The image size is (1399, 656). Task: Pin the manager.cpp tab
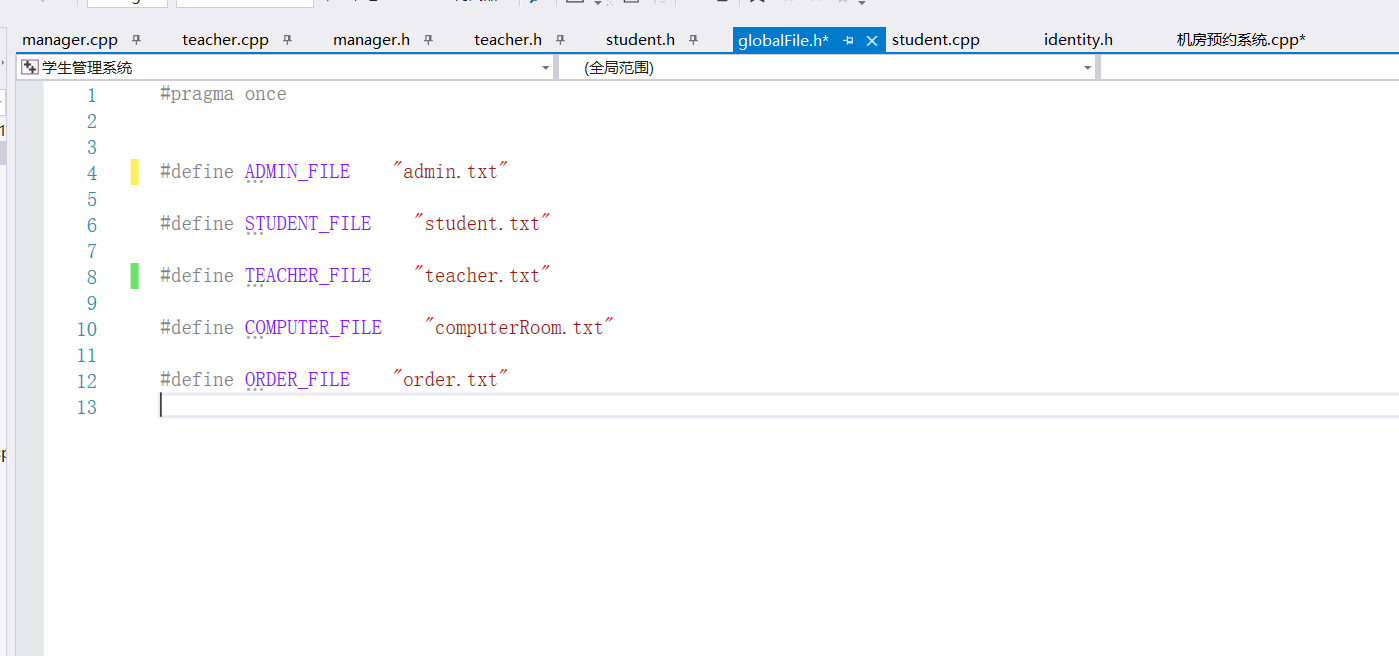(136, 40)
